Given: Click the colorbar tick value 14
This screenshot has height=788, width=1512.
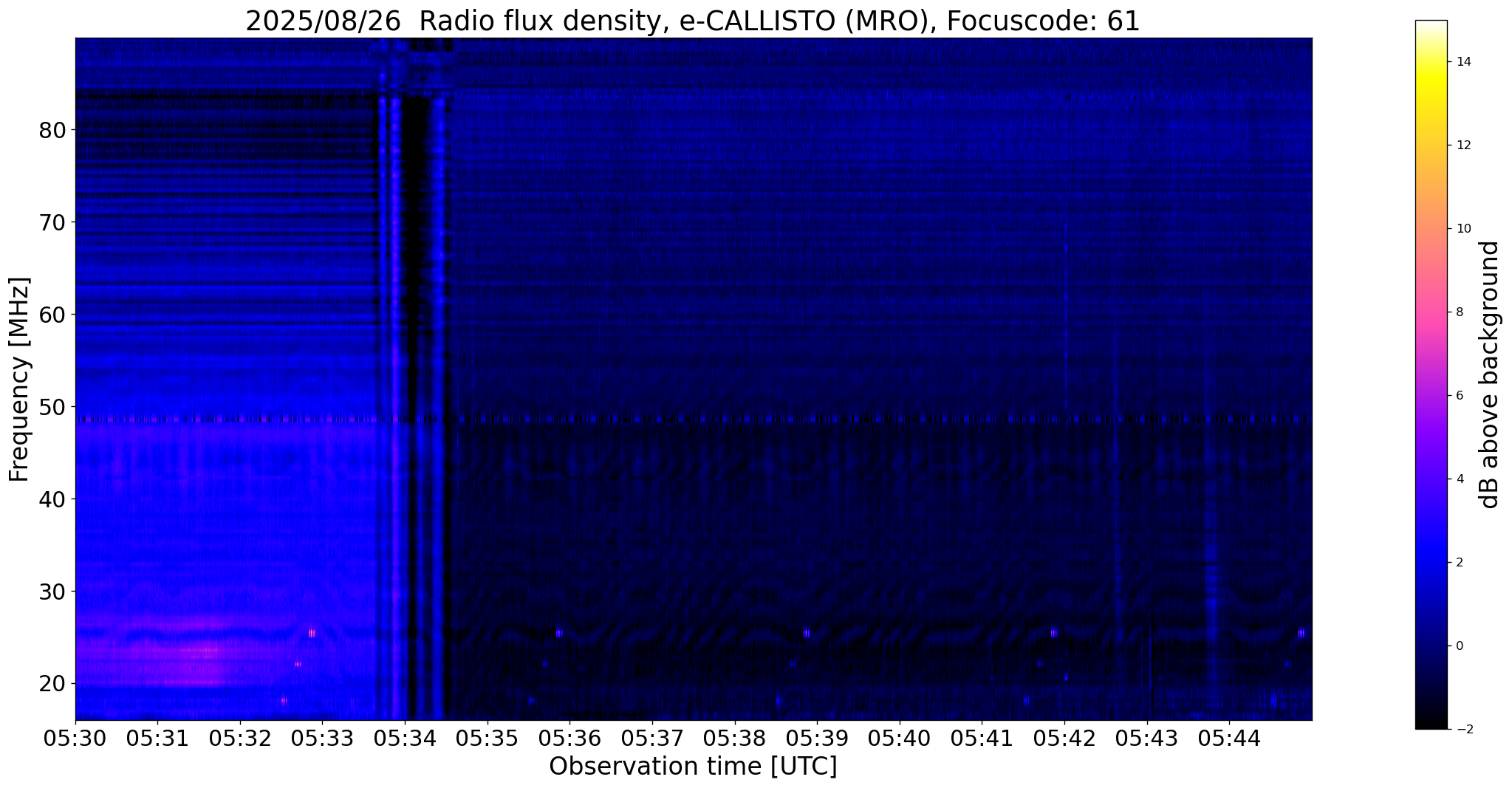Looking at the screenshot, I should pos(1463,62).
